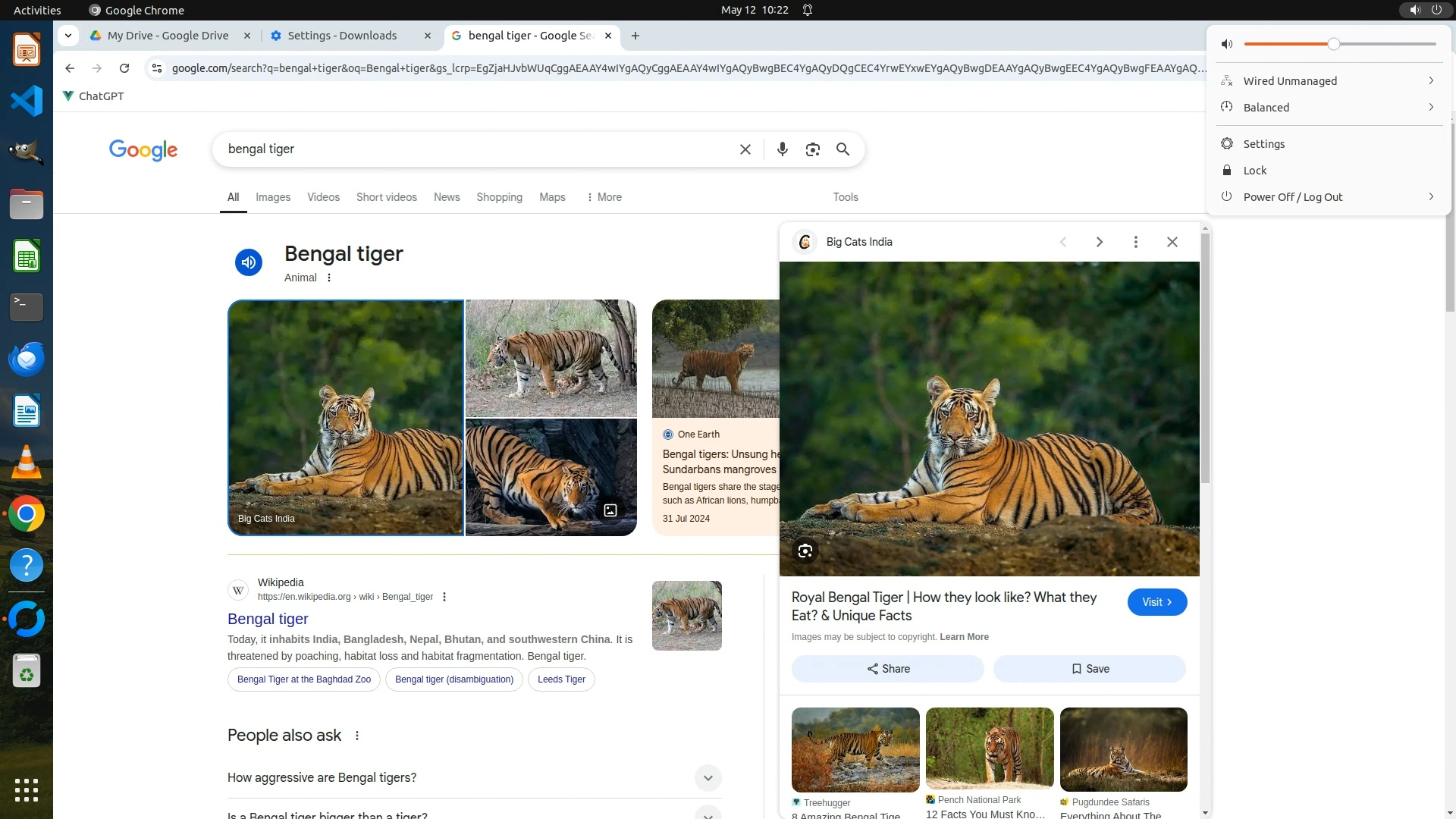Open the Wikipedia Bengal tiger link
Screen dimensions: 1456x819
click(x=268, y=619)
